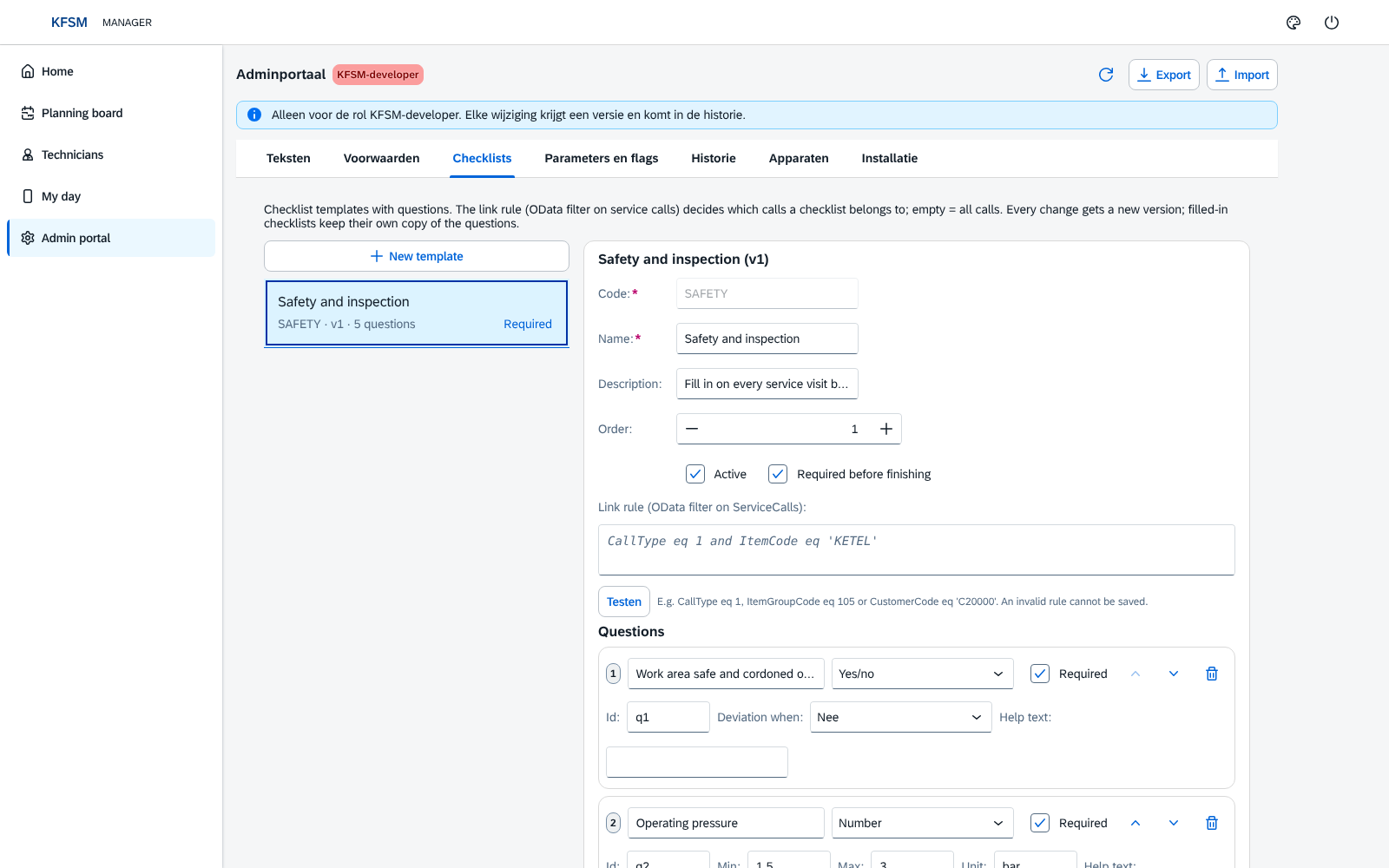Uncheck Required for Operating pressure
The width and height of the screenshot is (1389, 868).
tap(1040, 823)
